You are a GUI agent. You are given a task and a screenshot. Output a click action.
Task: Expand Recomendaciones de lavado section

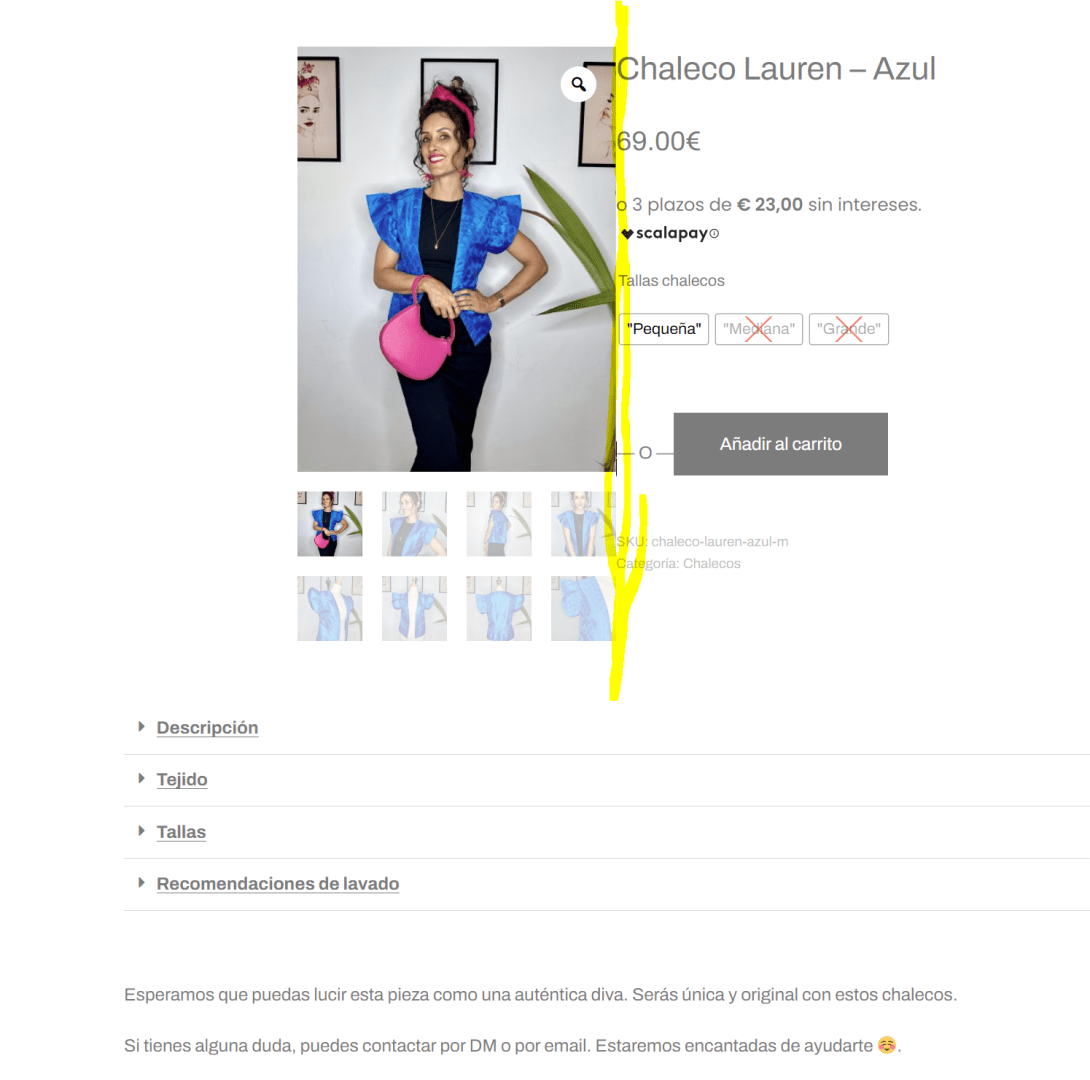(278, 883)
